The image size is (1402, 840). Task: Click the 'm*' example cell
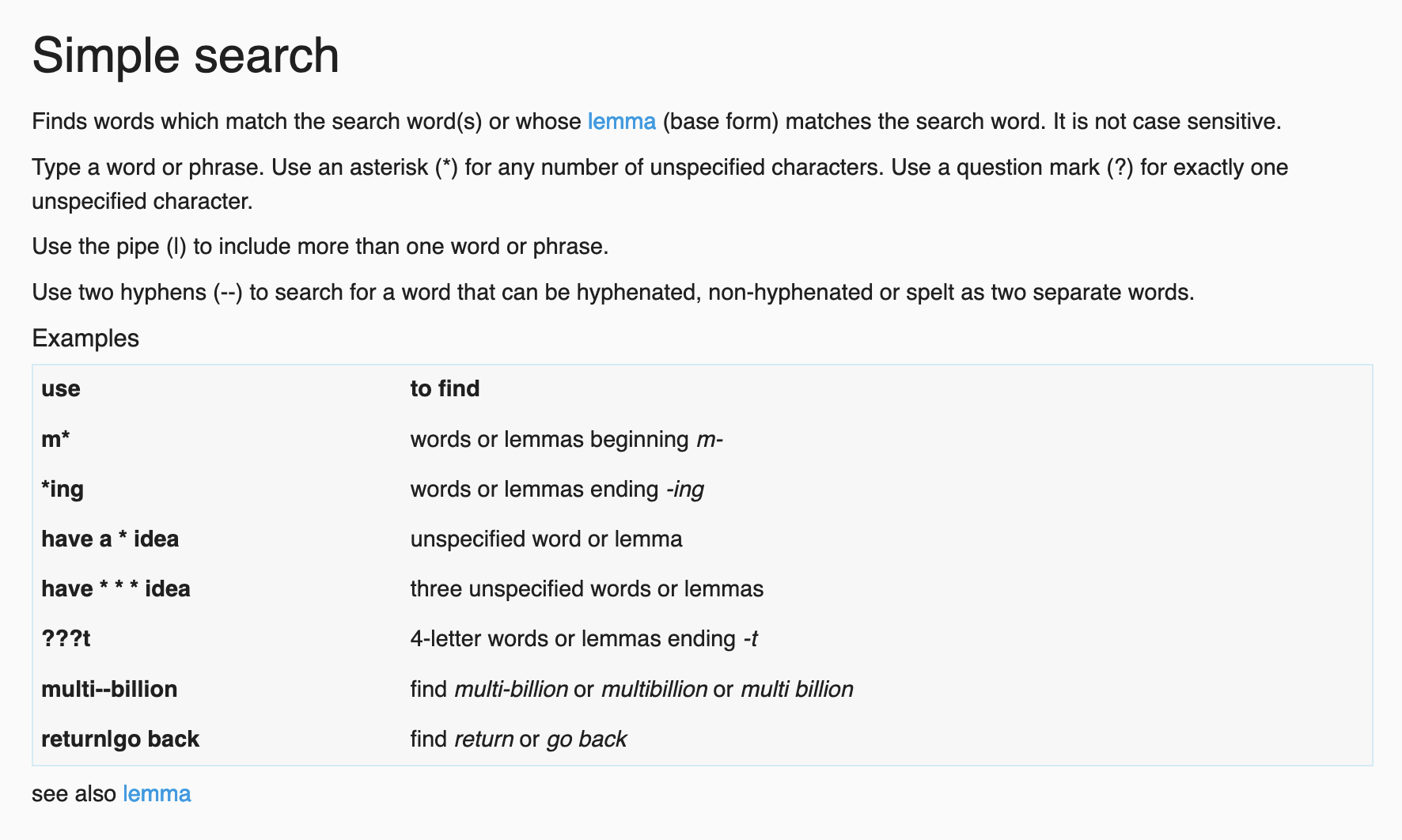click(55, 439)
